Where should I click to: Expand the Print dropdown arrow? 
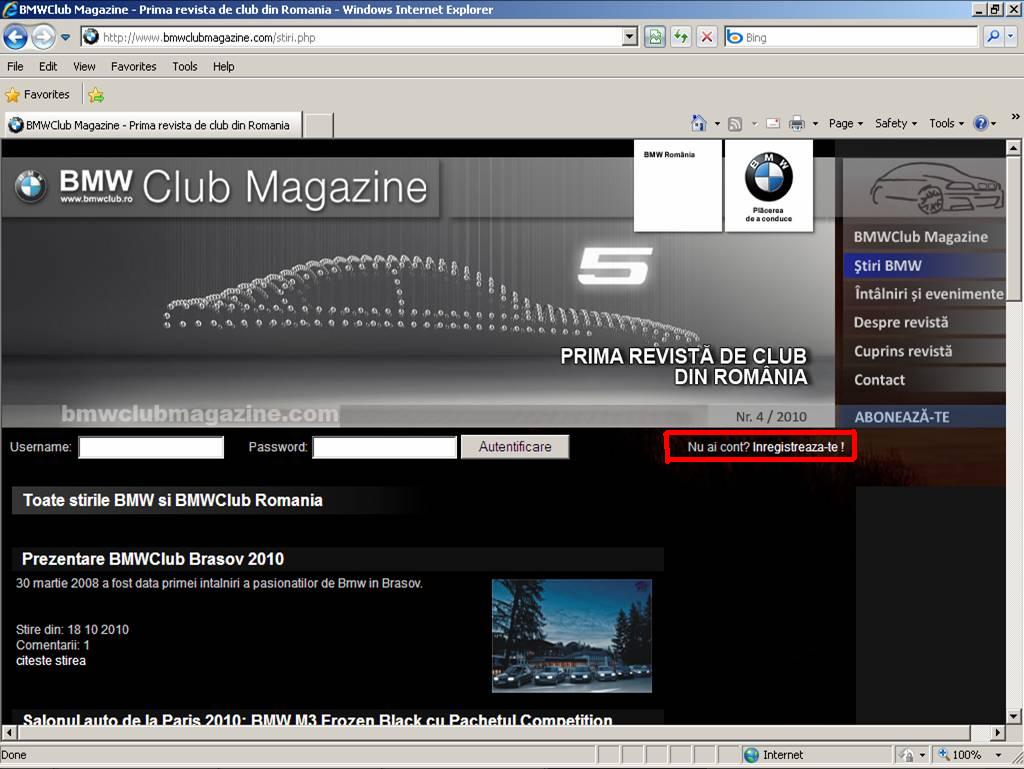click(815, 123)
